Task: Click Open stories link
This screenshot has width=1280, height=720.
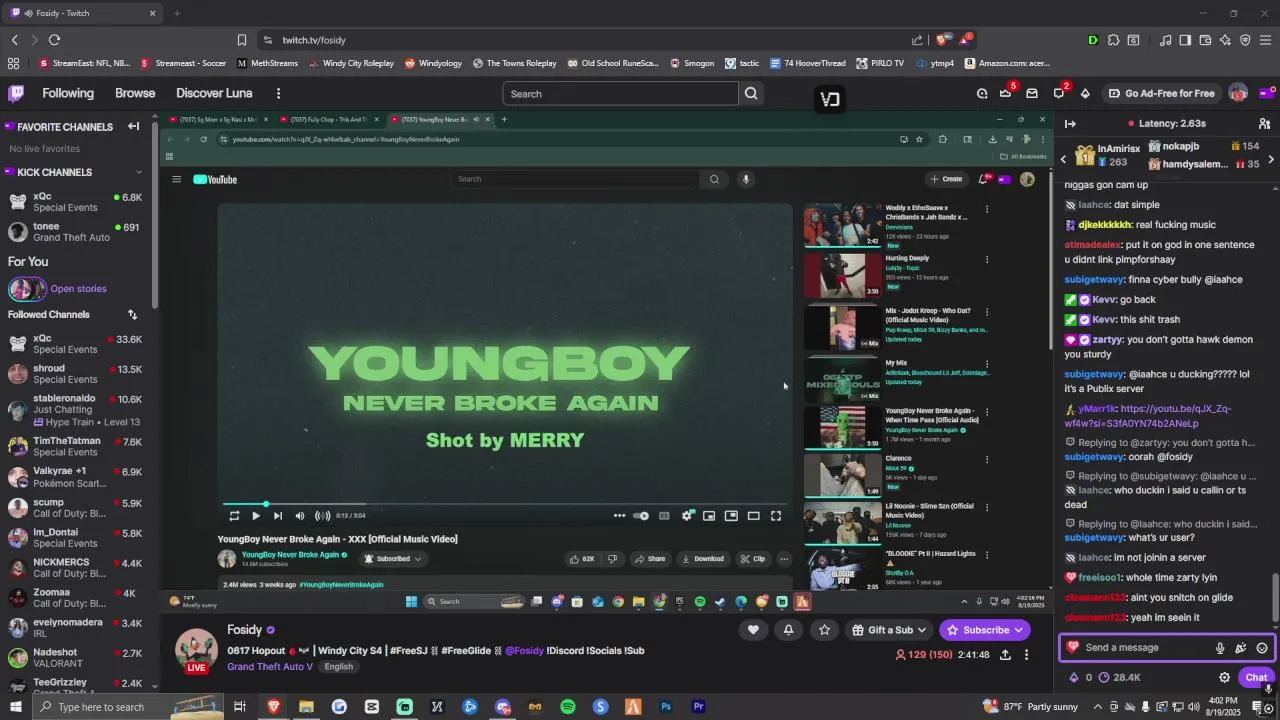Action: click(78, 289)
